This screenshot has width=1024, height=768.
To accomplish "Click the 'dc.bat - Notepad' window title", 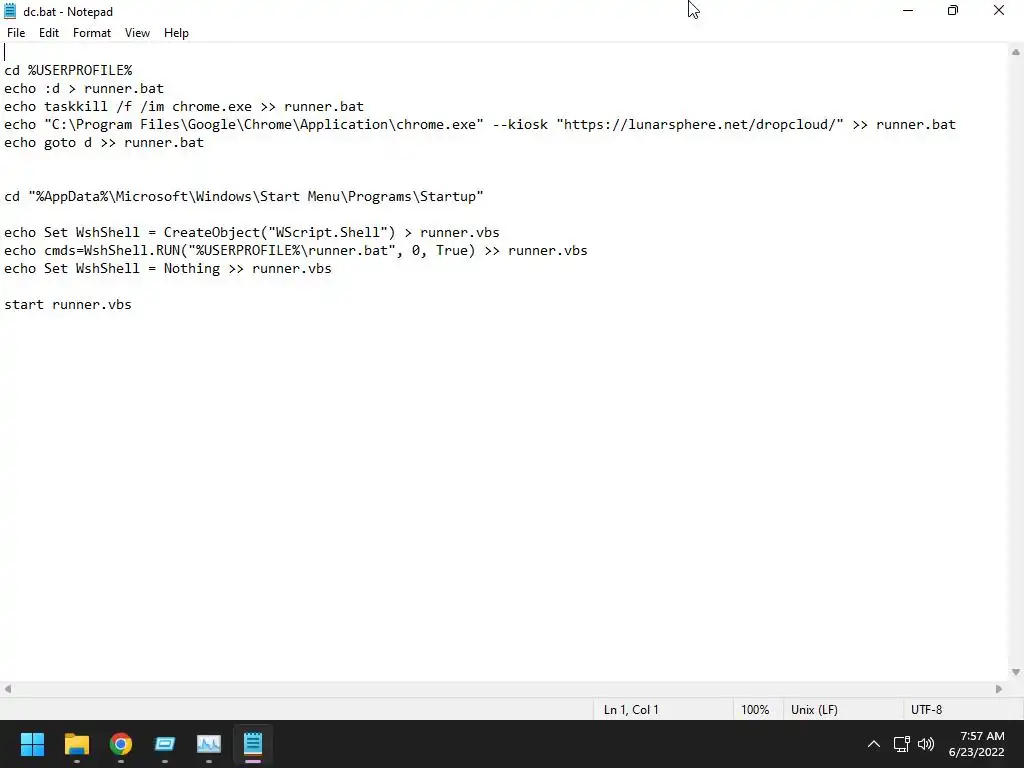I will click(x=68, y=12).
